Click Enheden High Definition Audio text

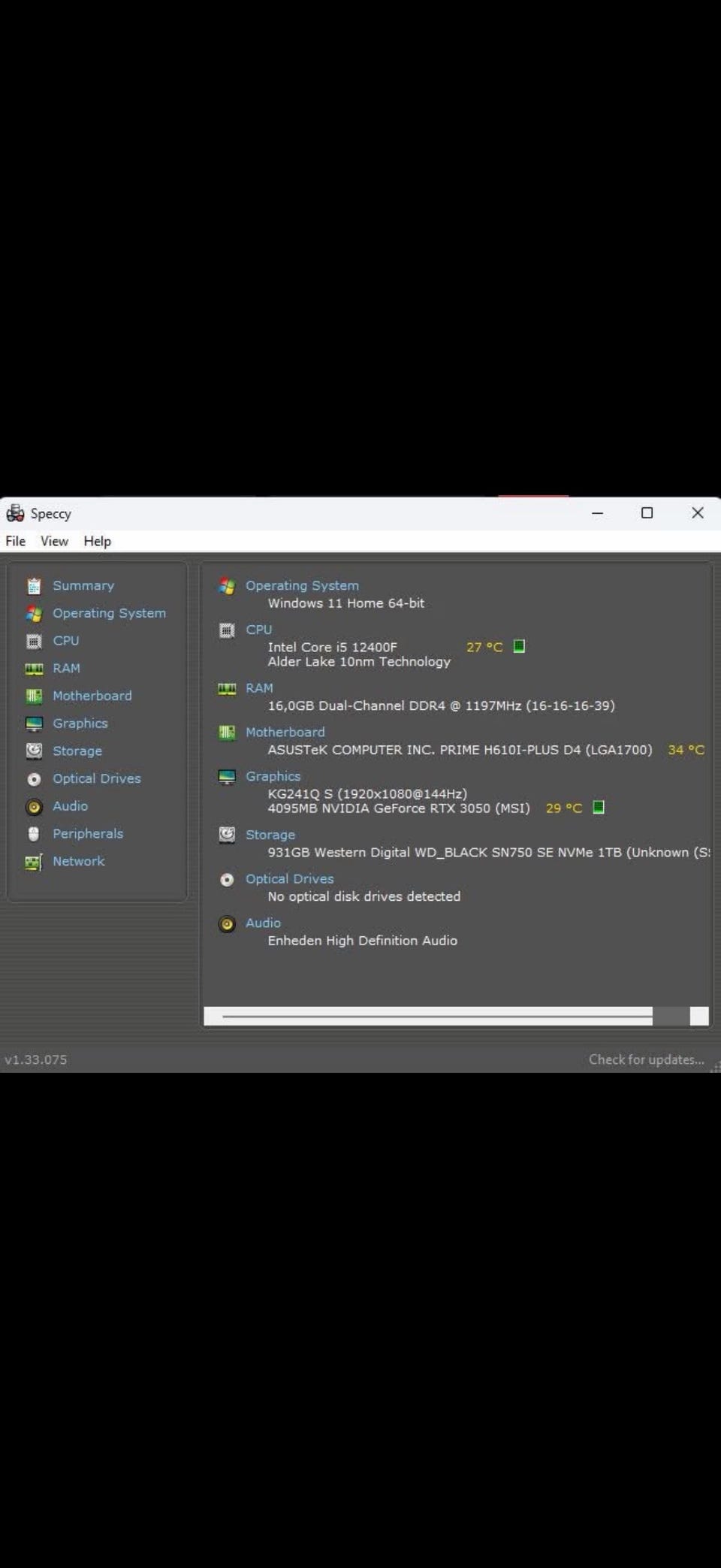click(362, 941)
